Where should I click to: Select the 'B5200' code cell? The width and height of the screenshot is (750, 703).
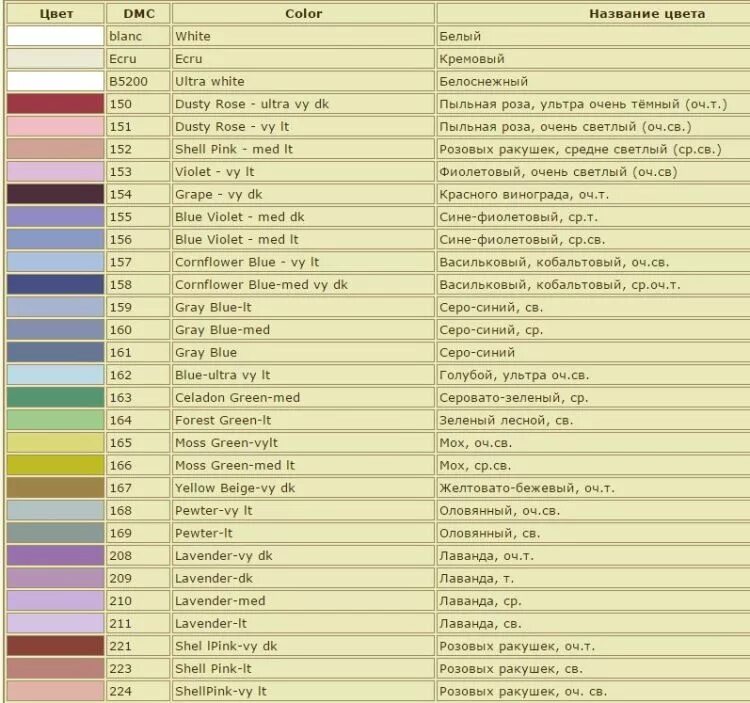click(138, 81)
